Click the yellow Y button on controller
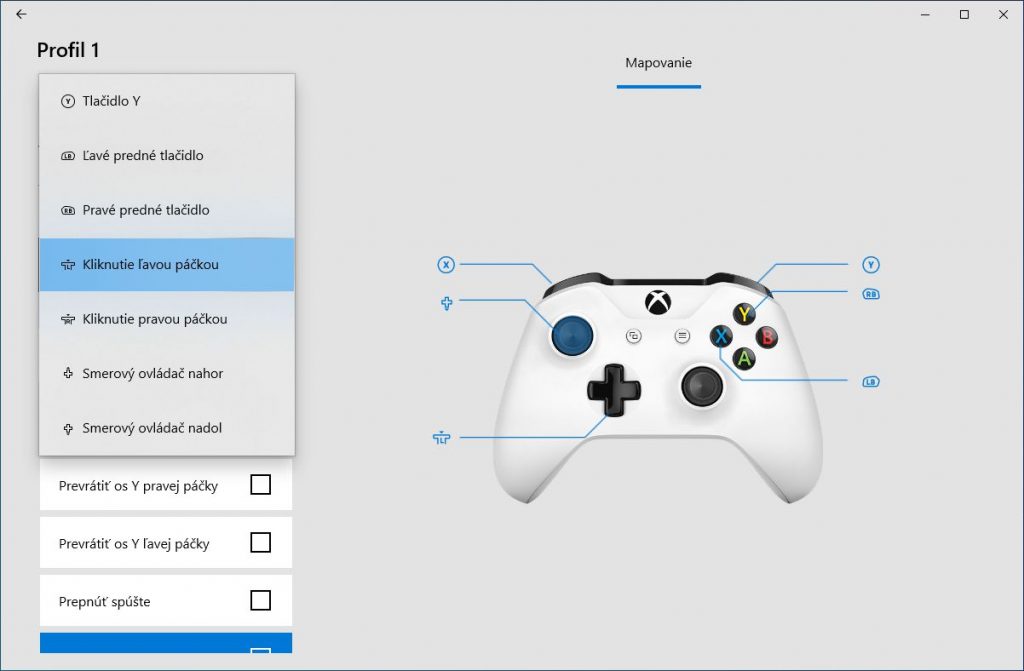The width and height of the screenshot is (1024, 671). pos(744,314)
